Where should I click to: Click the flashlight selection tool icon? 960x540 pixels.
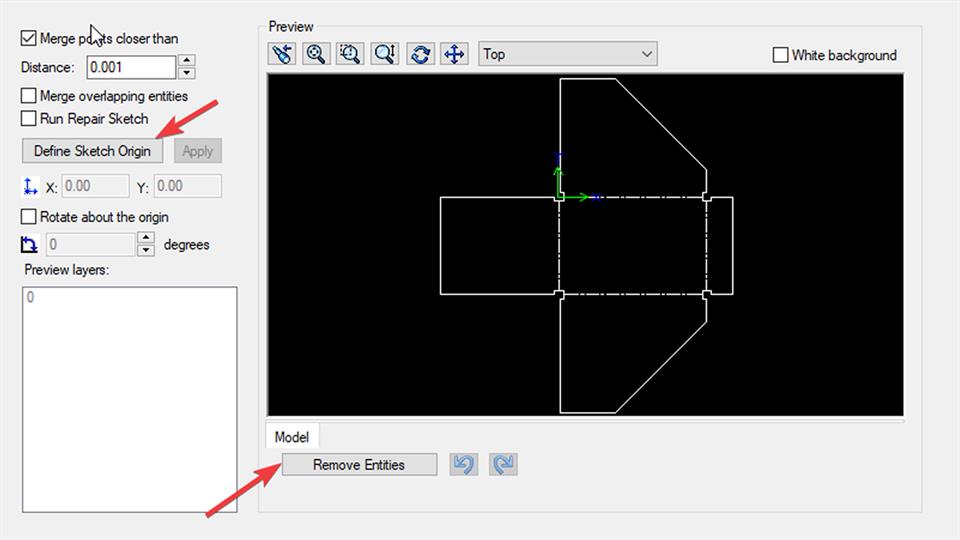[283, 54]
